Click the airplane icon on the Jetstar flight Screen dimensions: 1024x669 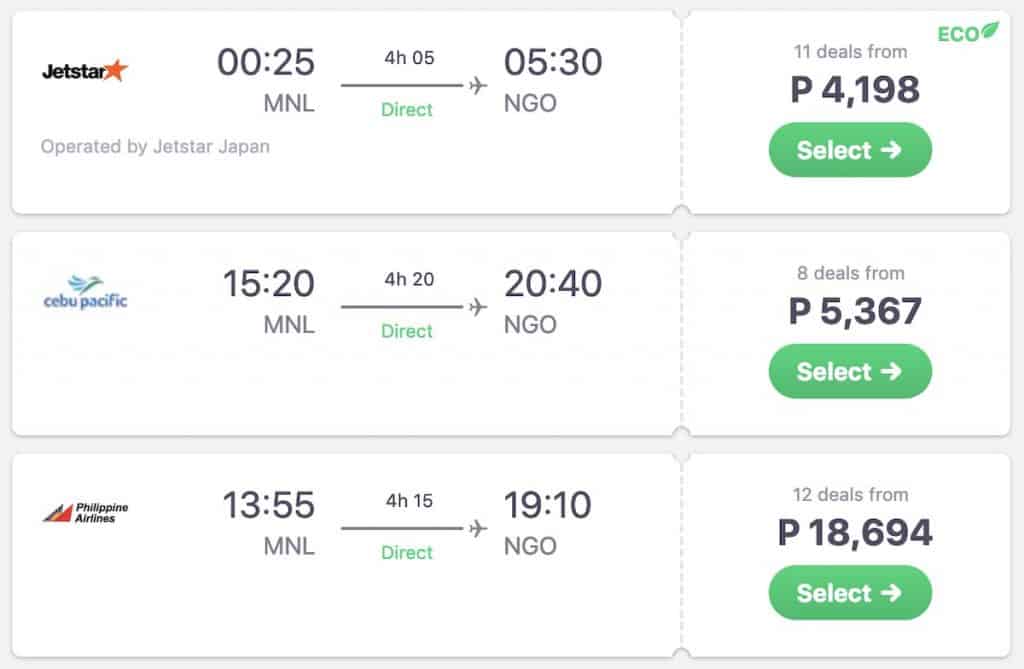pyautogui.click(x=478, y=86)
